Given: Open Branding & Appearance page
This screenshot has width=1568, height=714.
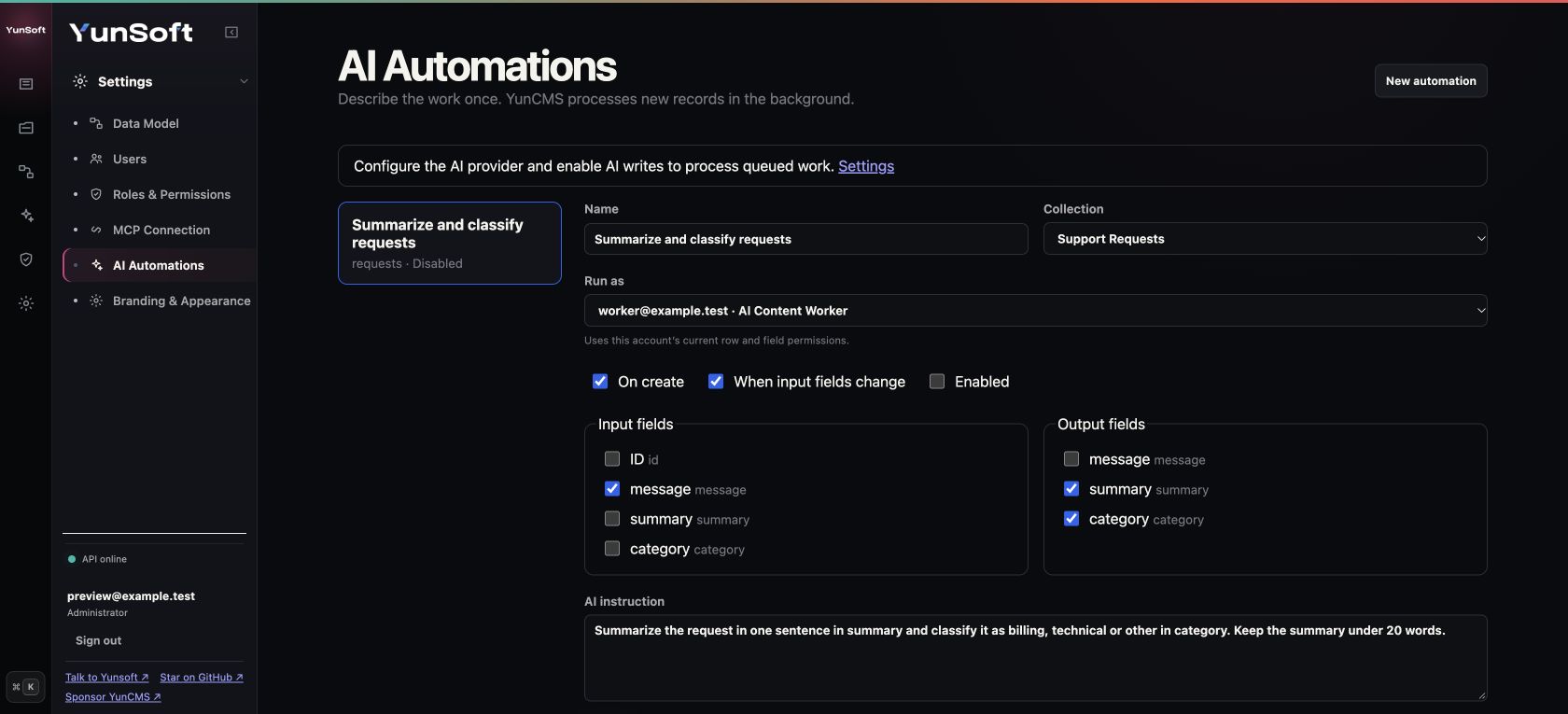Looking at the screenshot, I should (181, 301).
